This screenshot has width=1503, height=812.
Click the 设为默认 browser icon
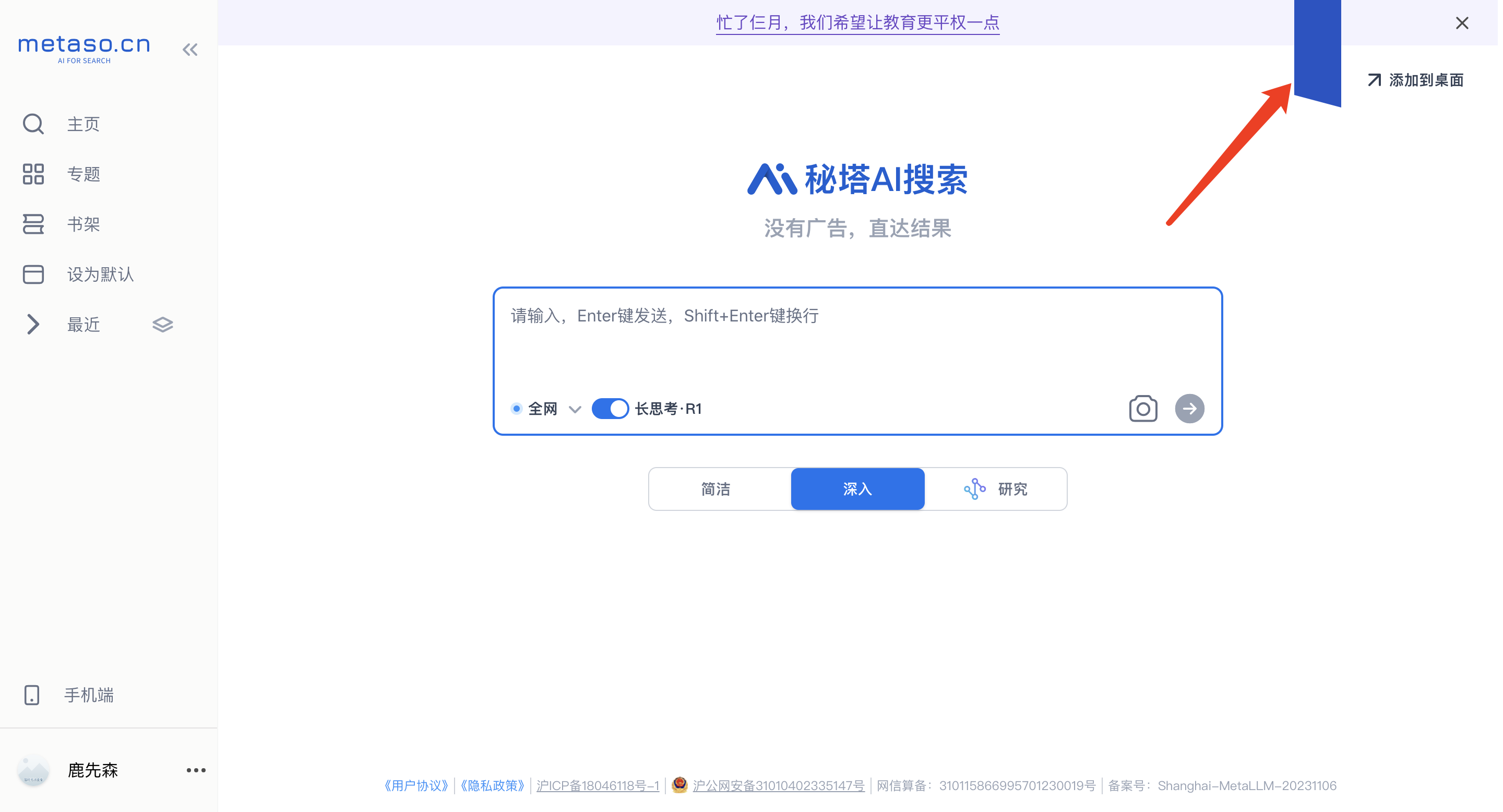tap(33, 274)
